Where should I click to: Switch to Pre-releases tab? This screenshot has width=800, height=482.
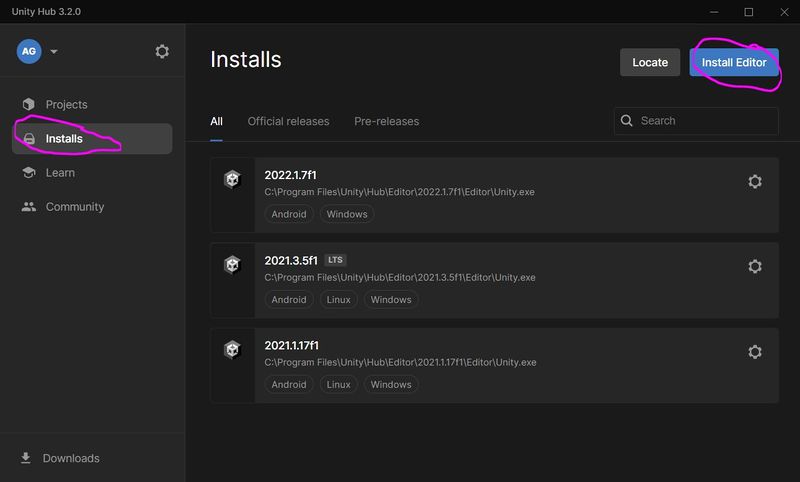coord(387,121)
